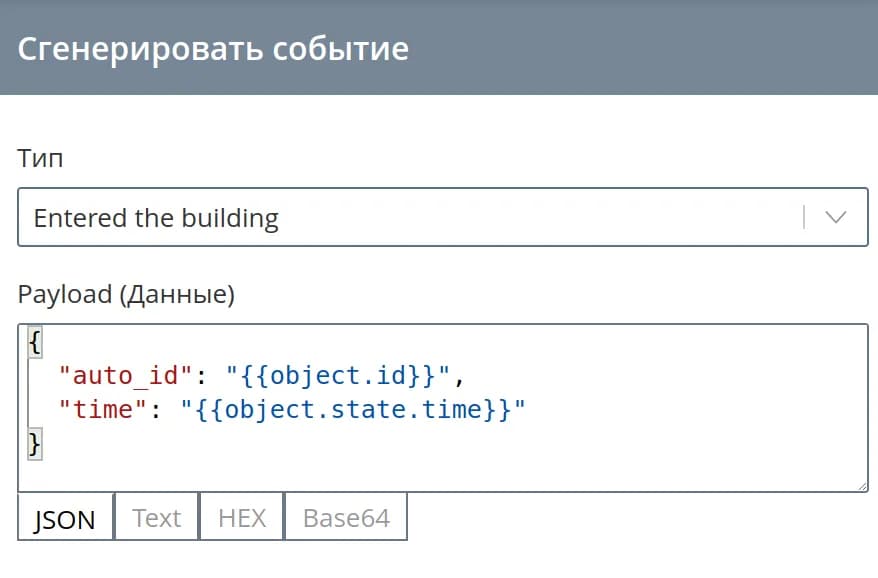Click the "{{object.id}}" value string
This screenshot has width=878, height=578.
[x=341, y=376]
